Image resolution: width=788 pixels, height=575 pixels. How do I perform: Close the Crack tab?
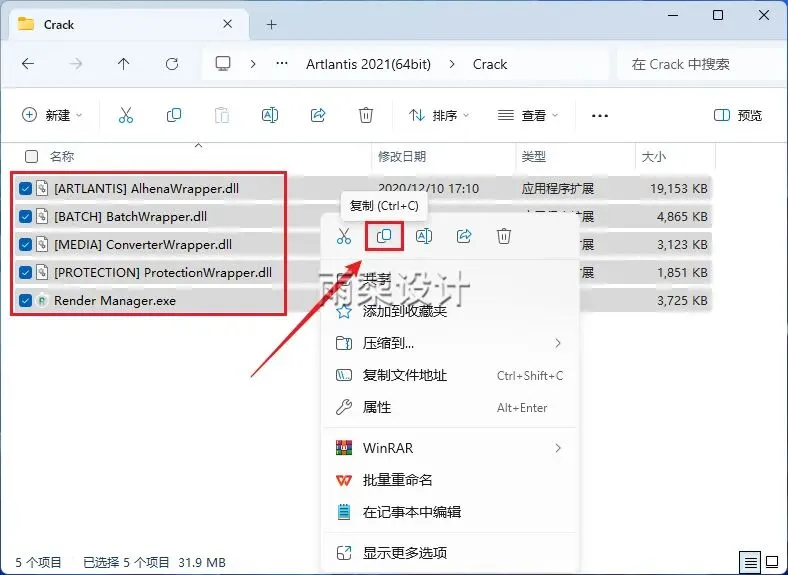(228, 24)
